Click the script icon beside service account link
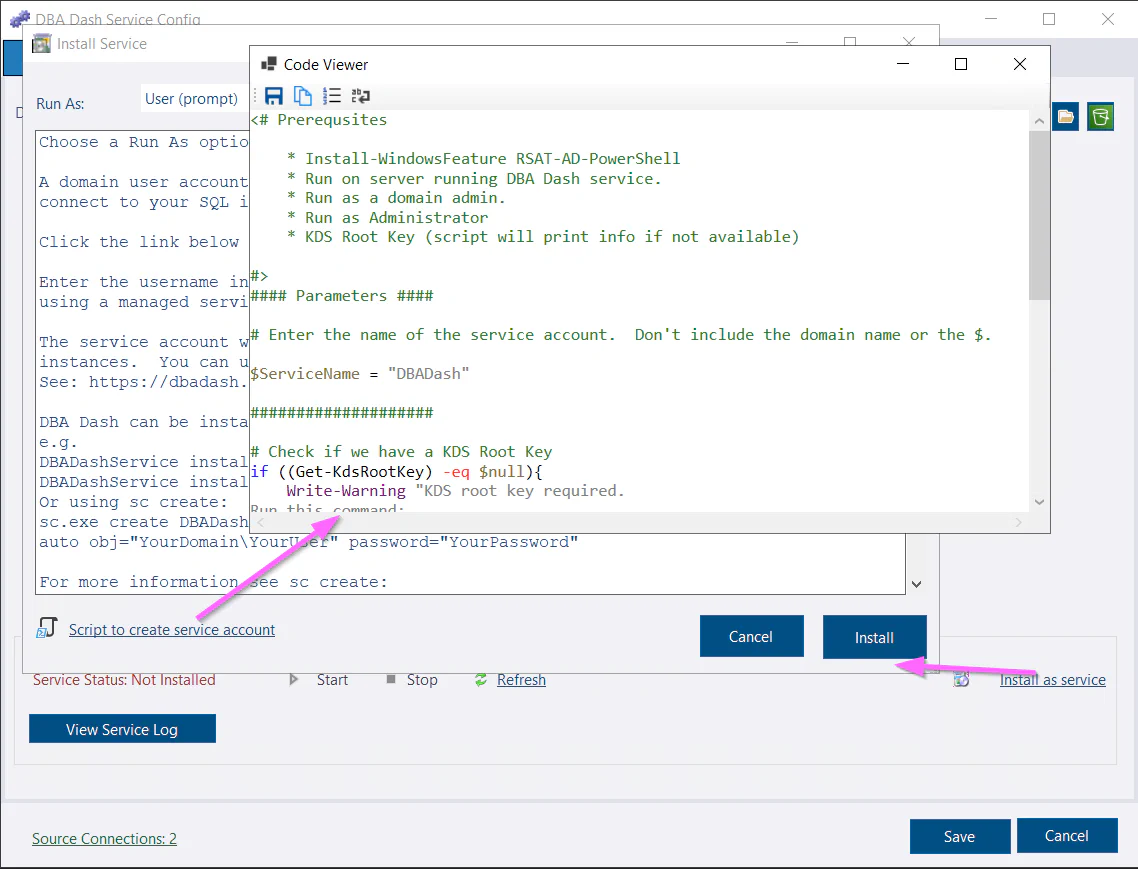Screen dimensions: 1138x869 tap(47, 628)
